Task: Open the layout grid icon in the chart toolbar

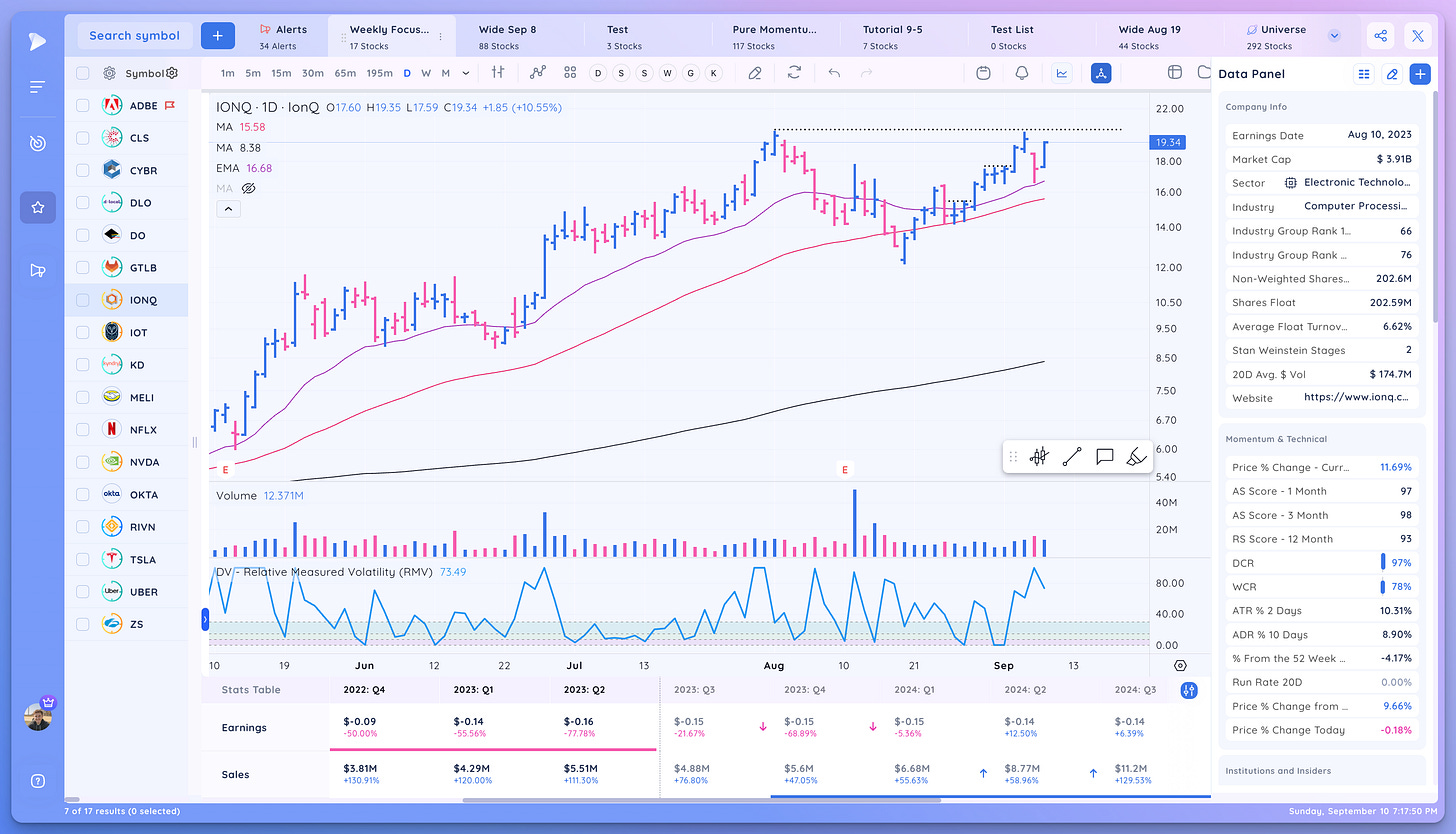Action: [570, 73]
